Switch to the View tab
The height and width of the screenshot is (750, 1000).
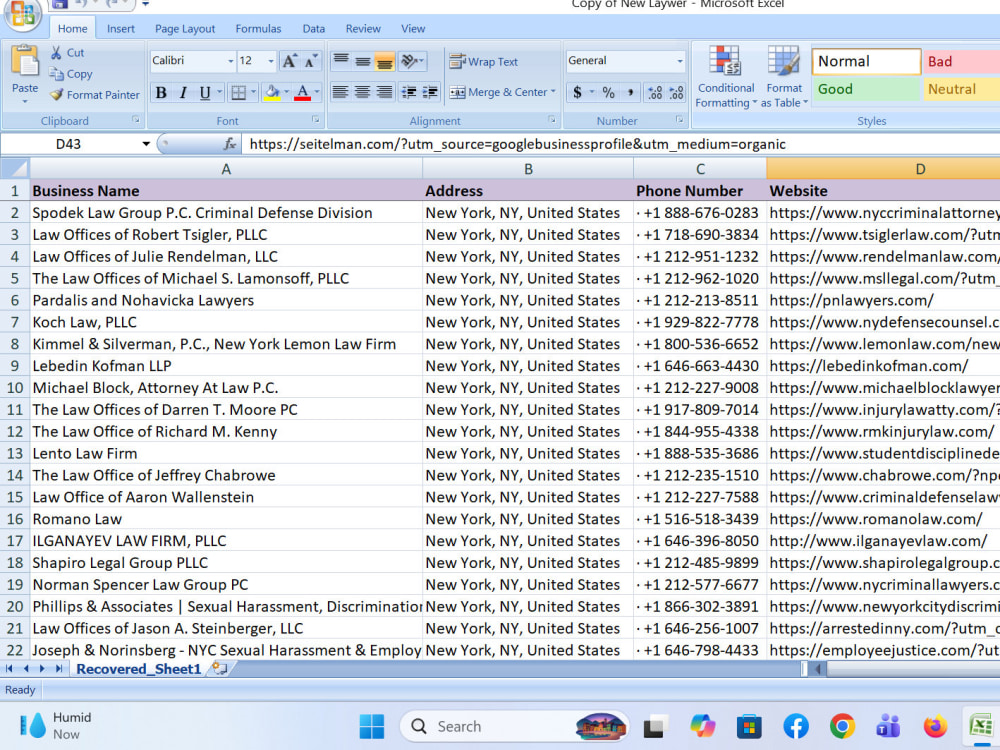(x=413, y=29)
